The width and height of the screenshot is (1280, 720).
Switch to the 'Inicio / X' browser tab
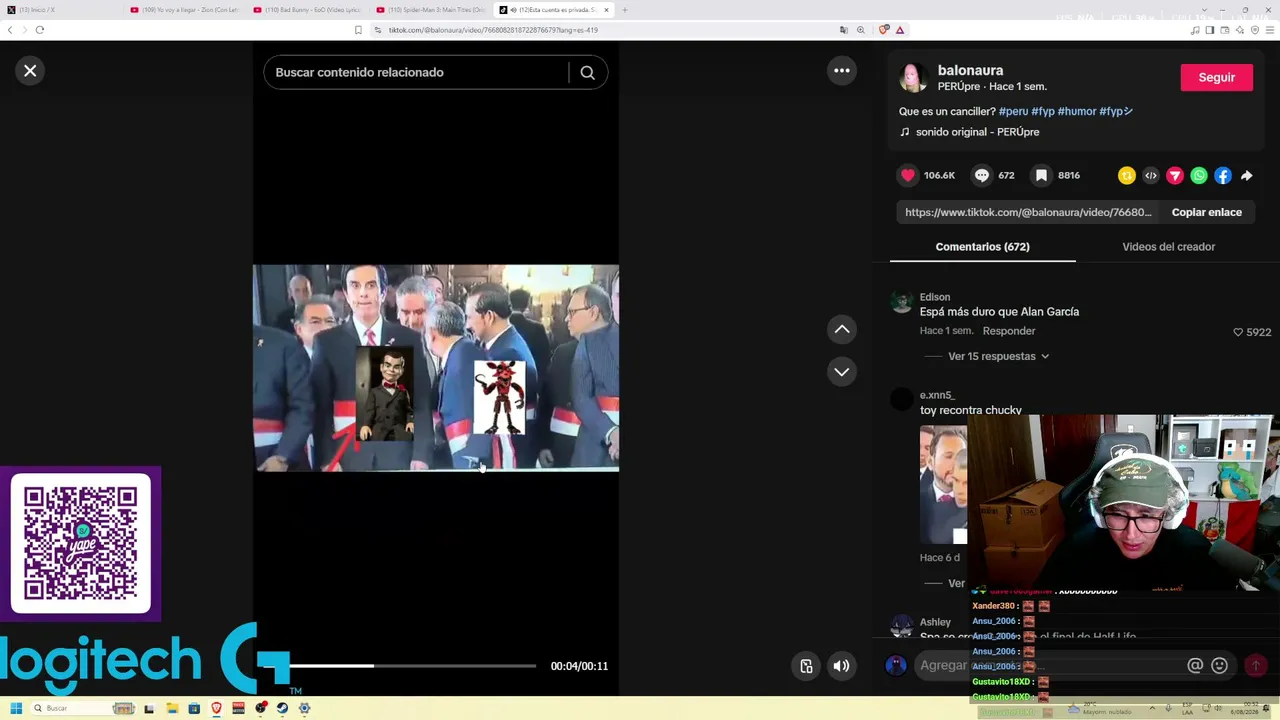(x=60, y=10)
